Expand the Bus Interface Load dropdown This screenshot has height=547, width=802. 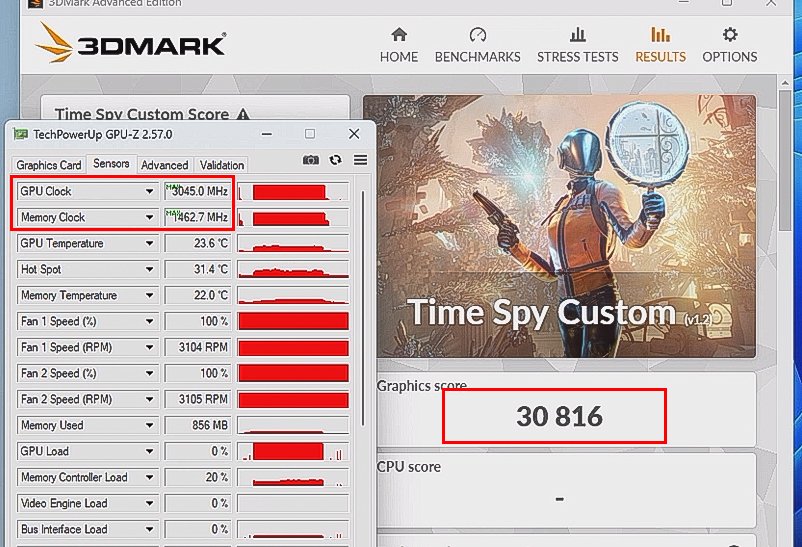pos(149,530)
